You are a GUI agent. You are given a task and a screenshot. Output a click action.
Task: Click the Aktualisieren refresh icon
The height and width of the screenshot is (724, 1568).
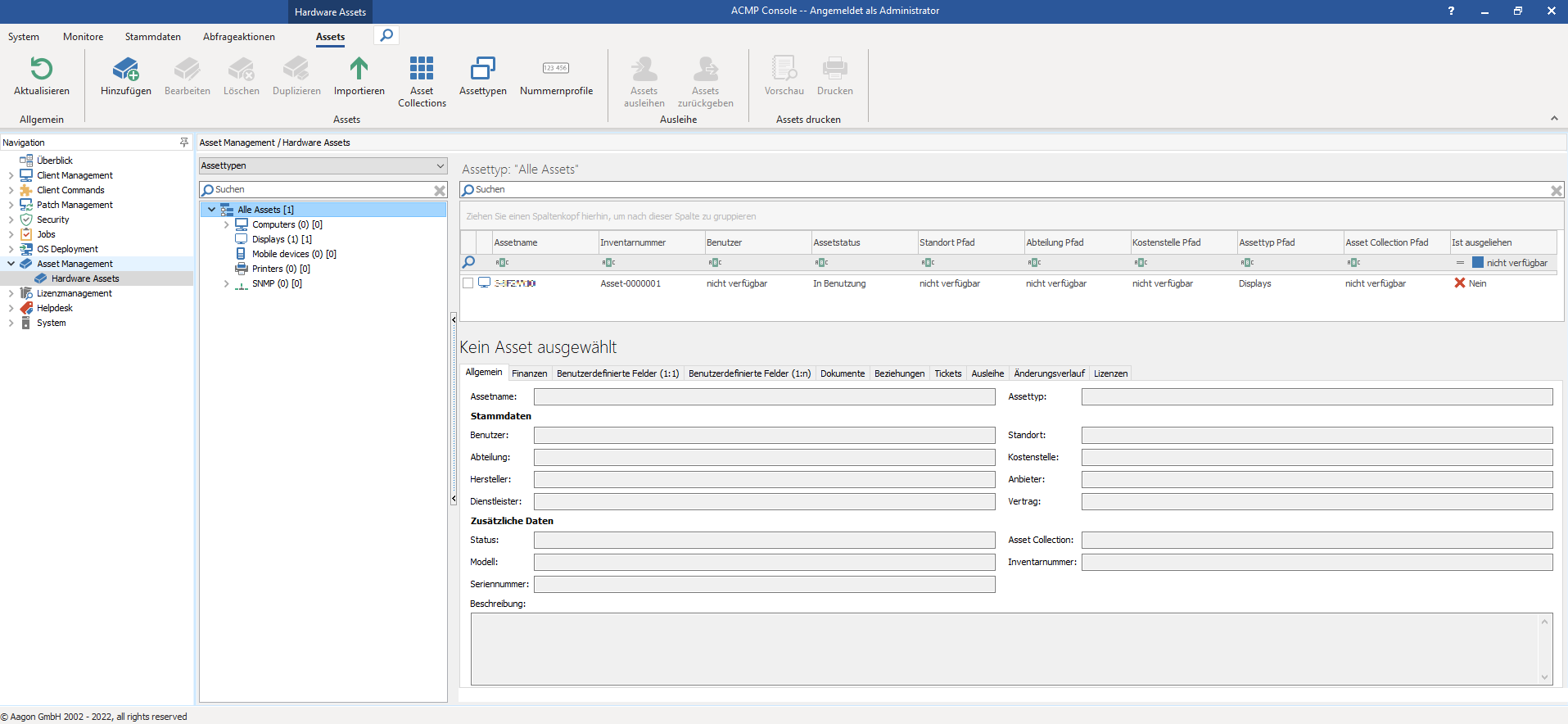point(41,68)
